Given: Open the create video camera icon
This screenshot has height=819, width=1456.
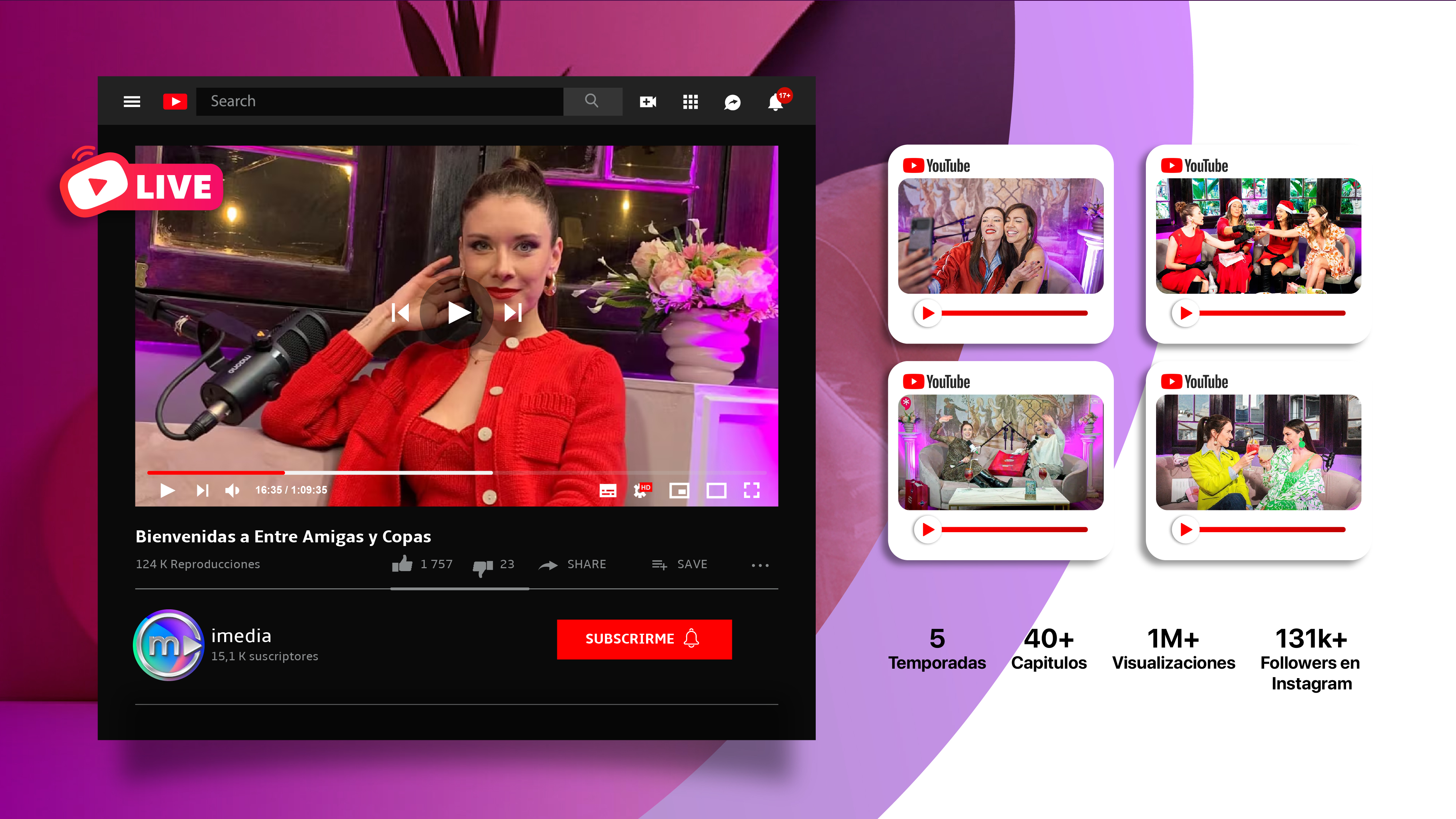Looking at the screenshot, I should 648,102.
